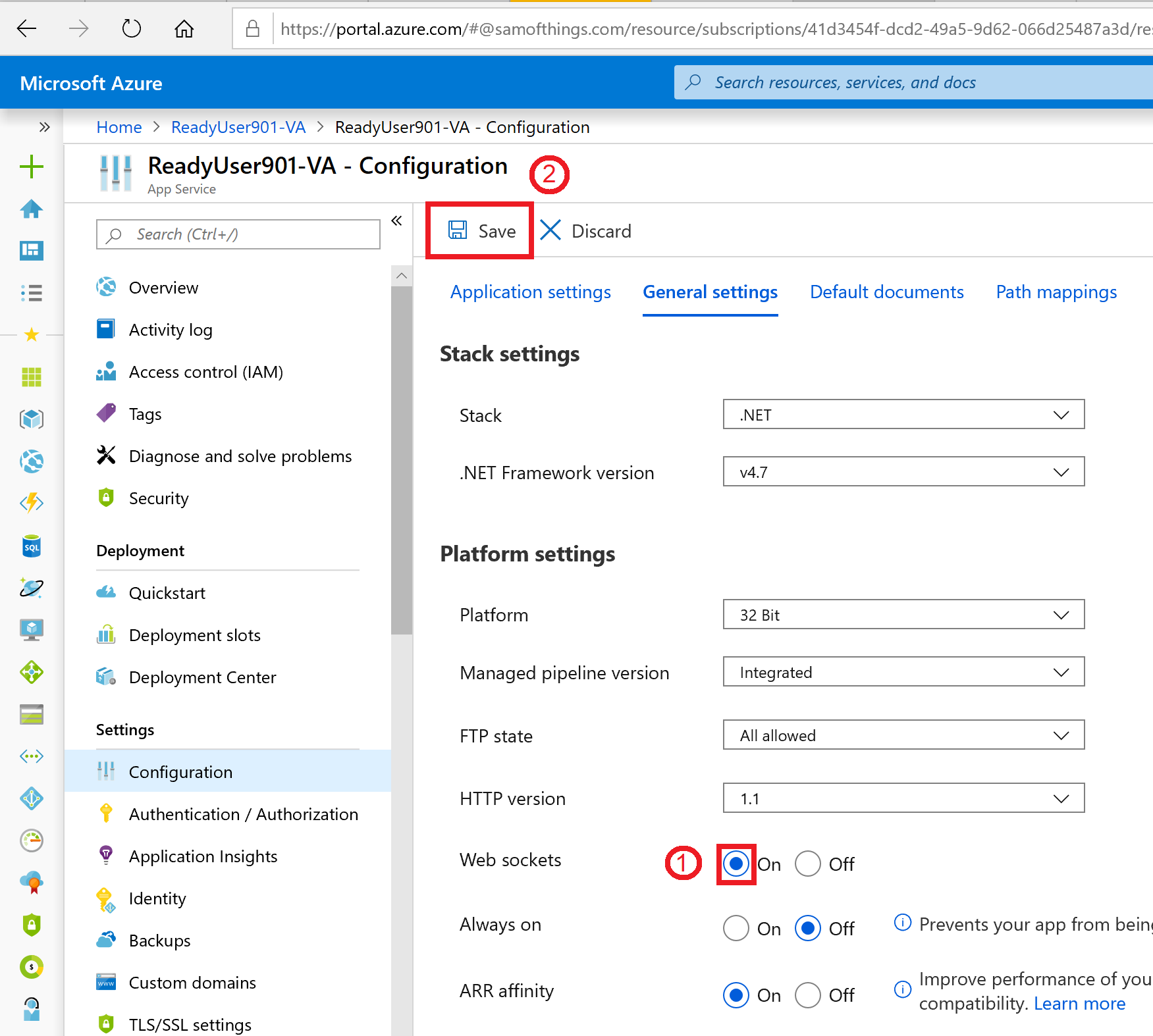This screenshot has height=1036, width=1153.
Task: Set Always on to On
Action: [x=736, y=928]
